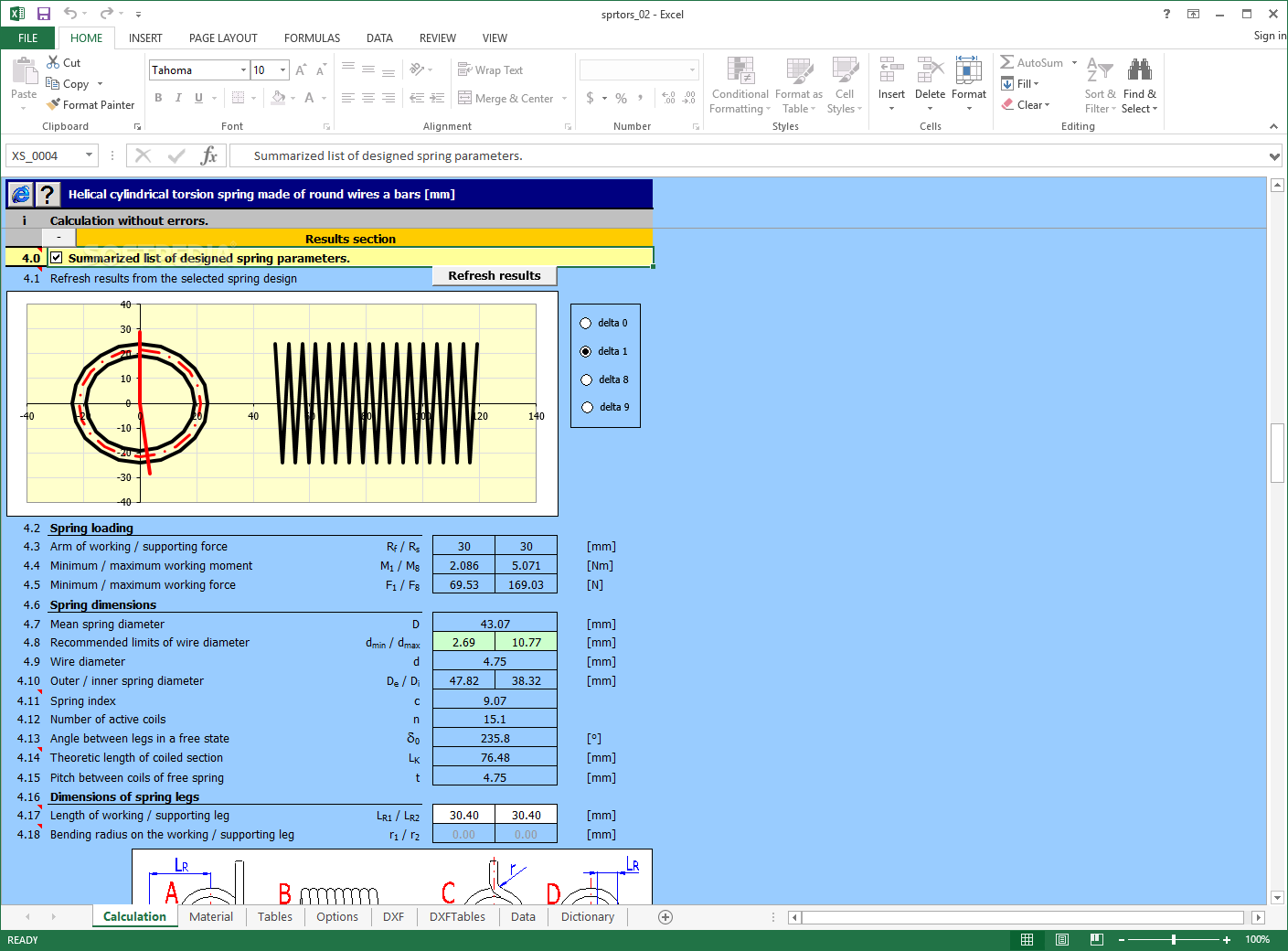1288x951 pixels.
Task: Open the INSERT ribbon tab
Action: 145,38
